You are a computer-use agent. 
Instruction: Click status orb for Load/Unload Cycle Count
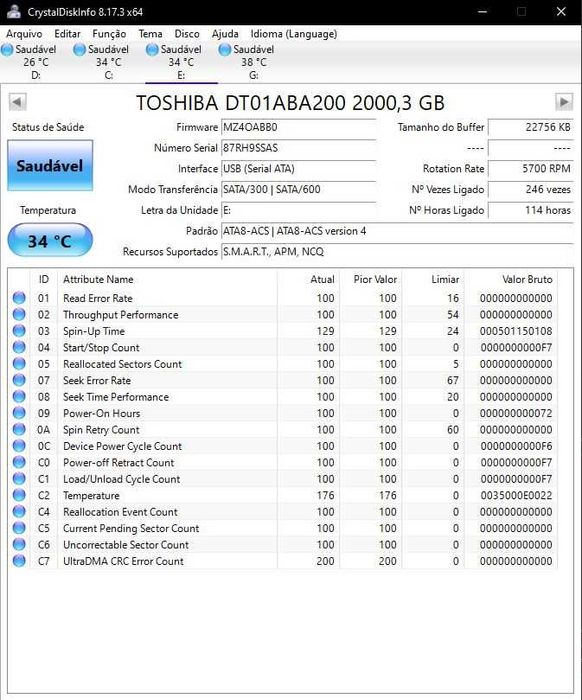(x=19, y=479)
